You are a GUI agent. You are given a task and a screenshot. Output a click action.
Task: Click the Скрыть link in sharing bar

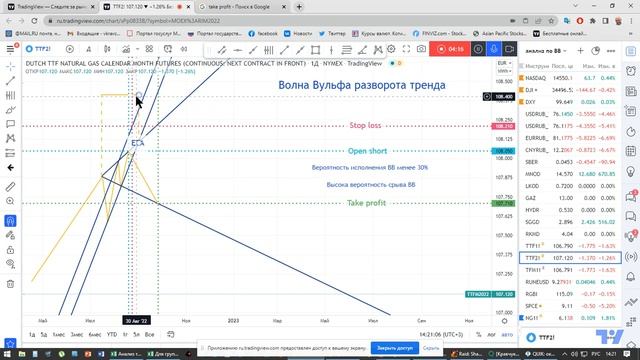(x=431, y=348)
